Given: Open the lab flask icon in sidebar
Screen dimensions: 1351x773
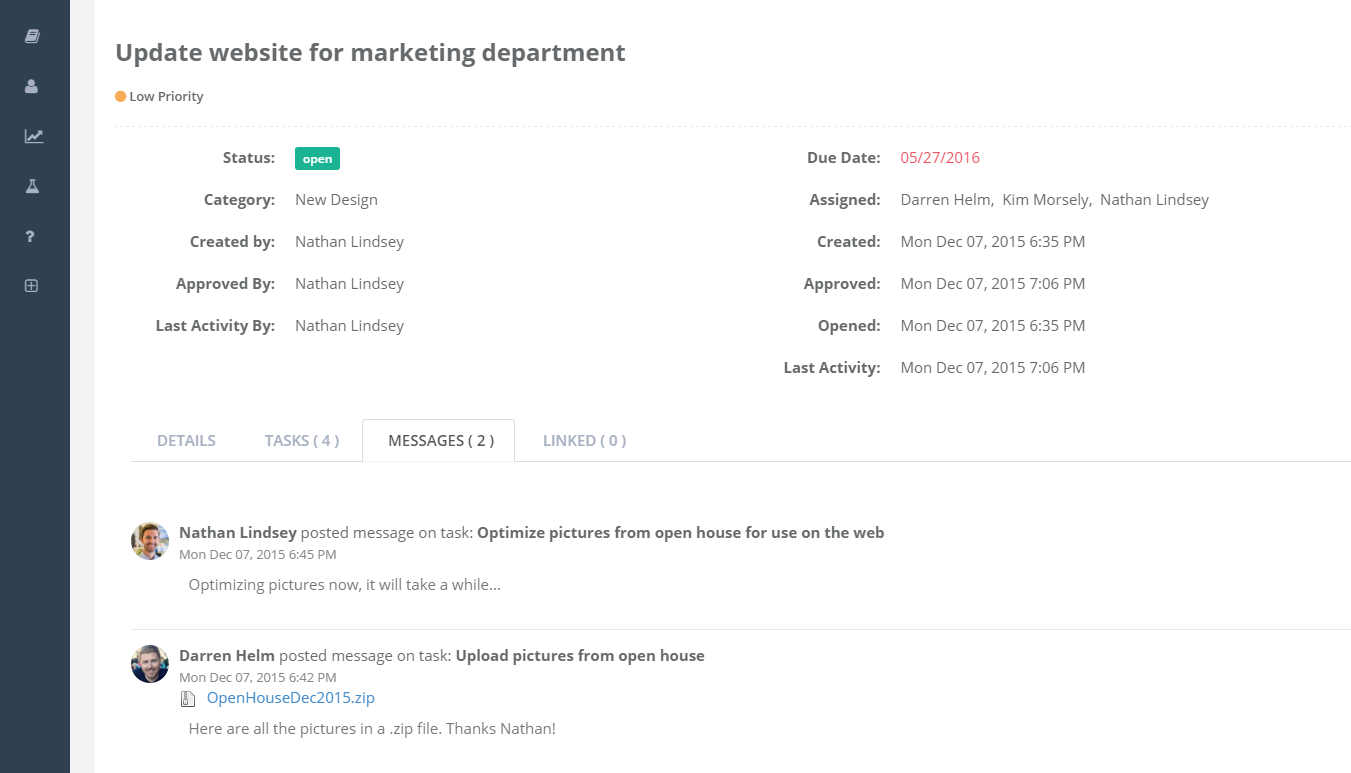Looking at the screenshot, I should [32, 186].
